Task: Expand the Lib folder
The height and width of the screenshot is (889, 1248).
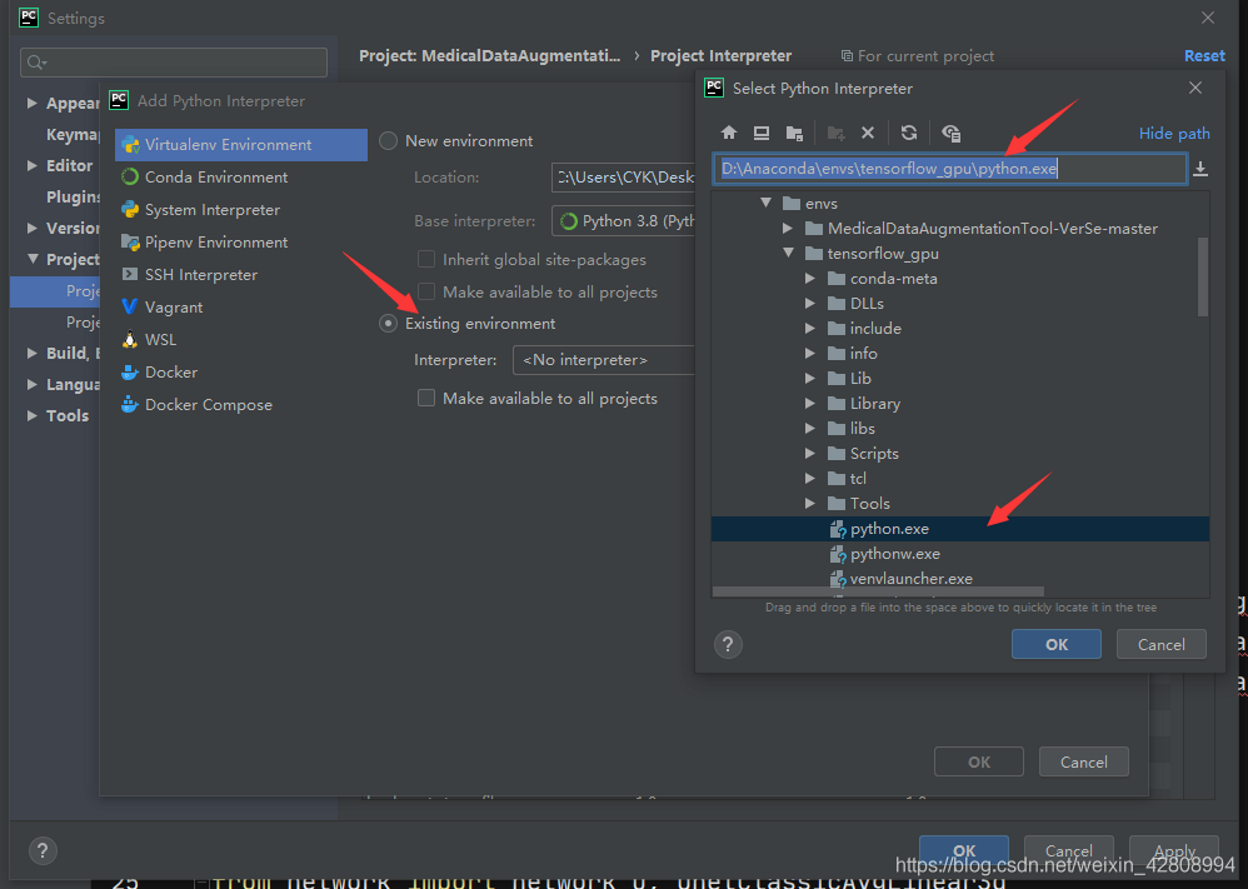Action: click(811, 378)
